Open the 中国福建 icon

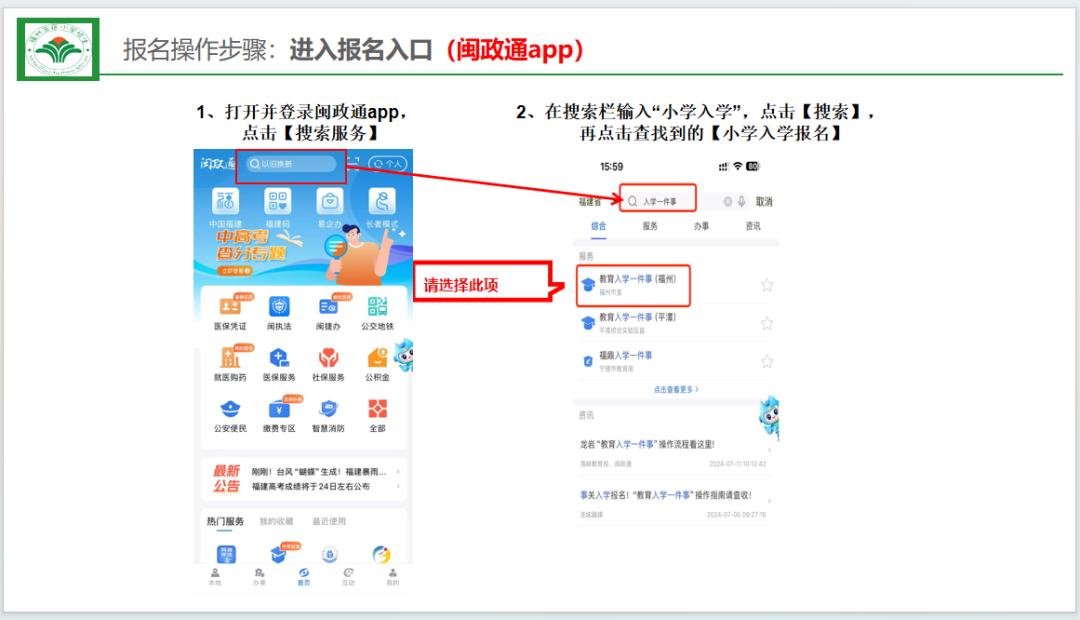coord(225,202)
